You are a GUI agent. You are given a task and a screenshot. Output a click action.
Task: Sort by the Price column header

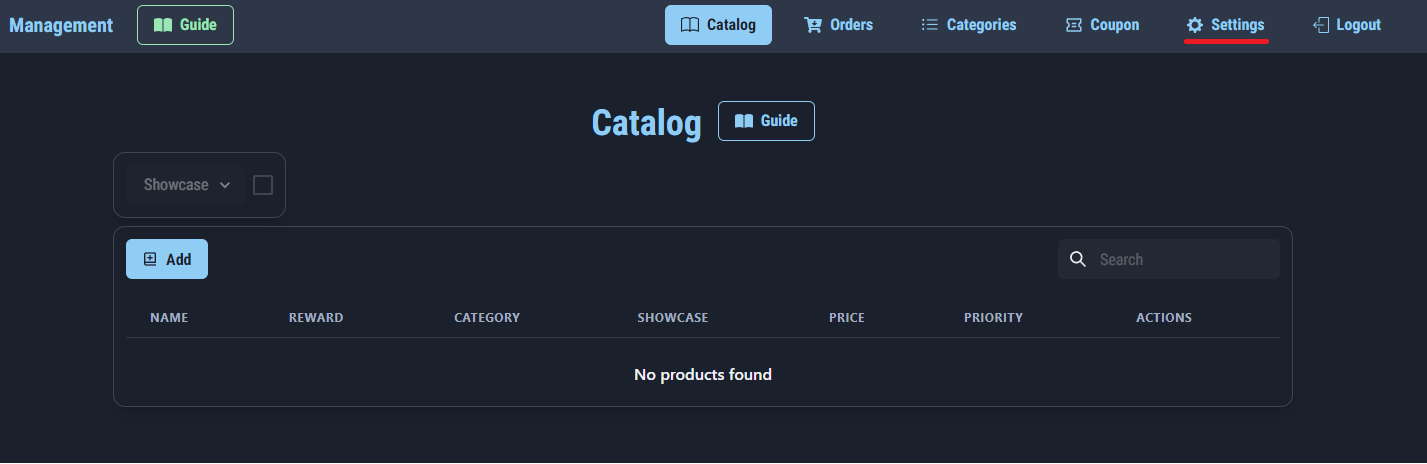pyautogui.click(x=846, y=318)
